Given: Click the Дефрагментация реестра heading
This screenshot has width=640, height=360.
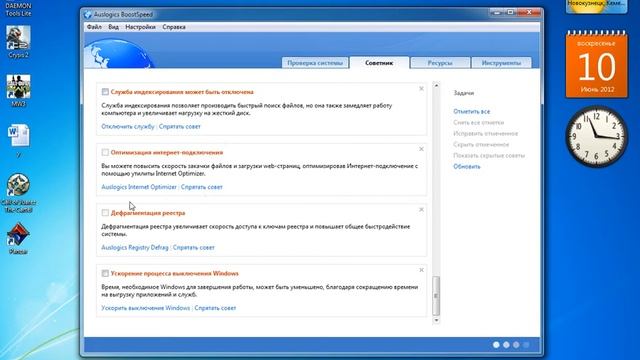Looking at the screenshot, I should click(148, 213).
